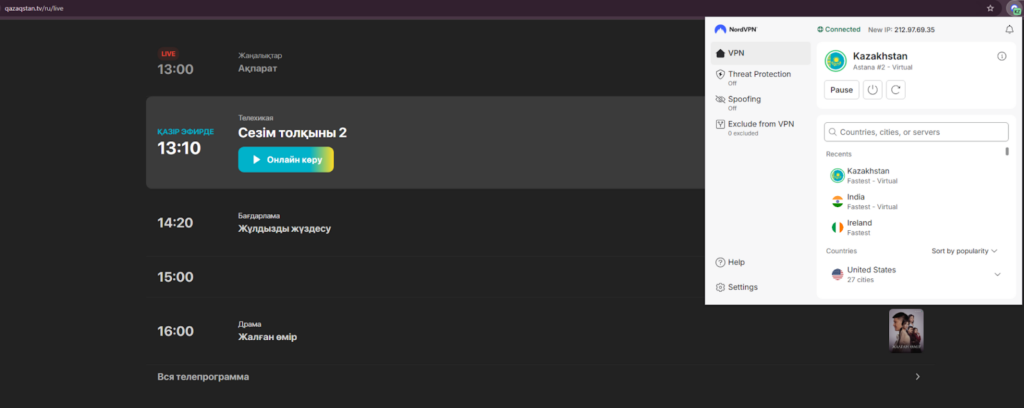Screen dimensions: 1024x408
Task: Click the info icon next to Kazakhstan
Action: tap(1002, 57)
